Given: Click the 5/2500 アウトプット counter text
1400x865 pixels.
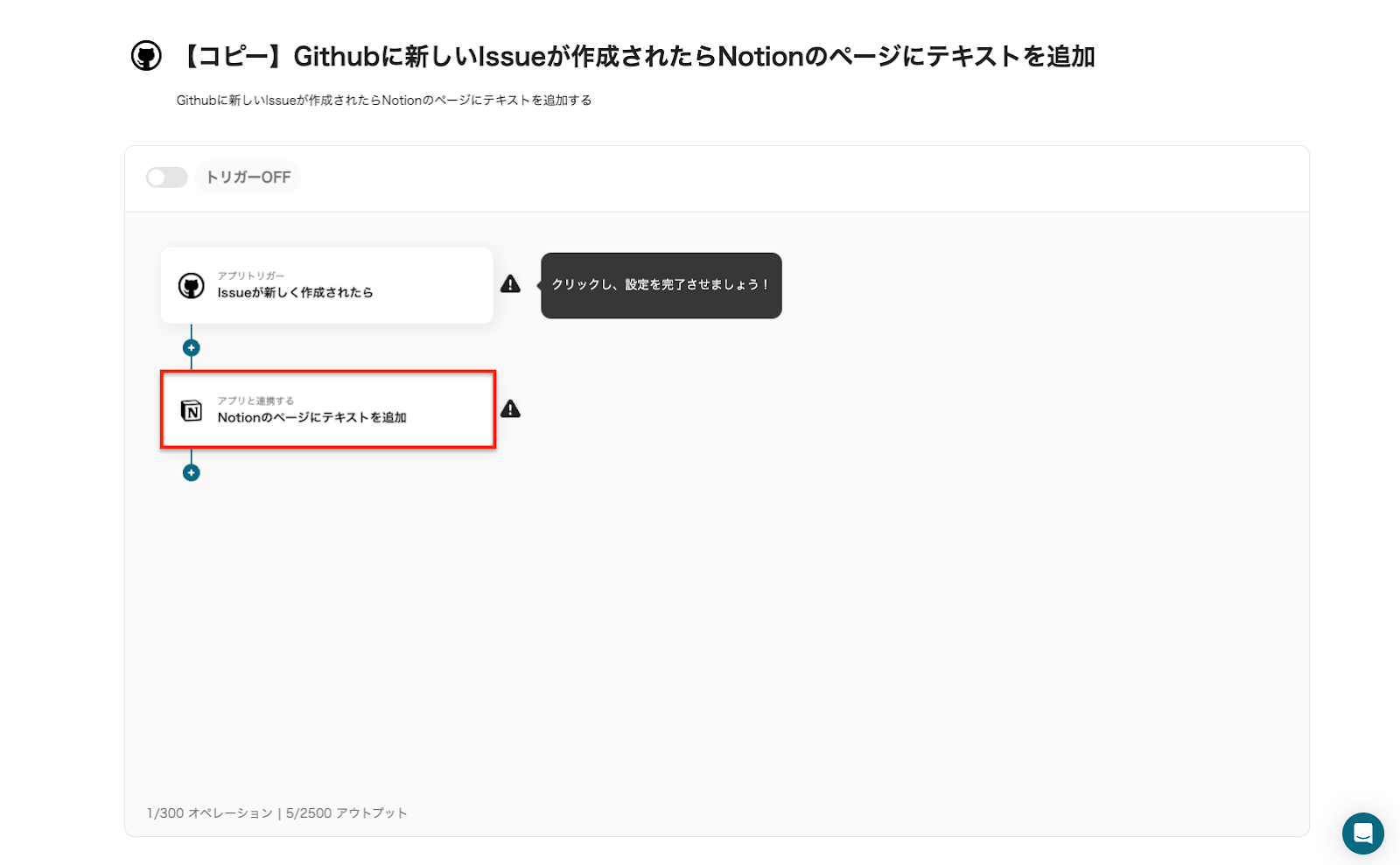Looking at the screenshot, I should (346, 813).
